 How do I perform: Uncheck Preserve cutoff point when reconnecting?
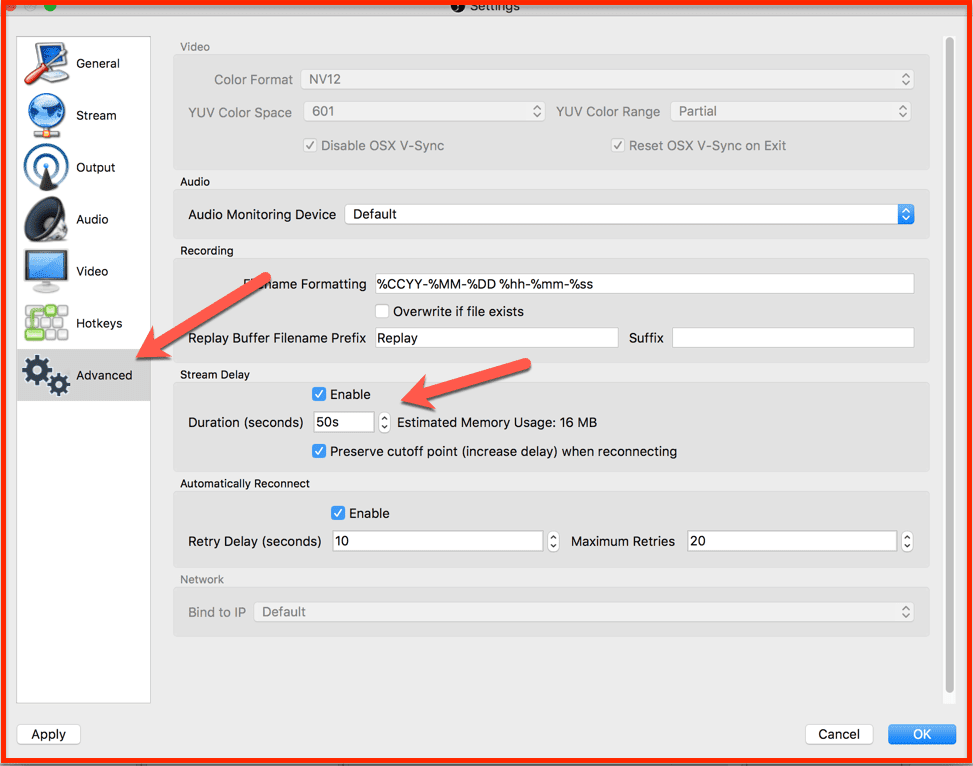click(x=319, y=451)
